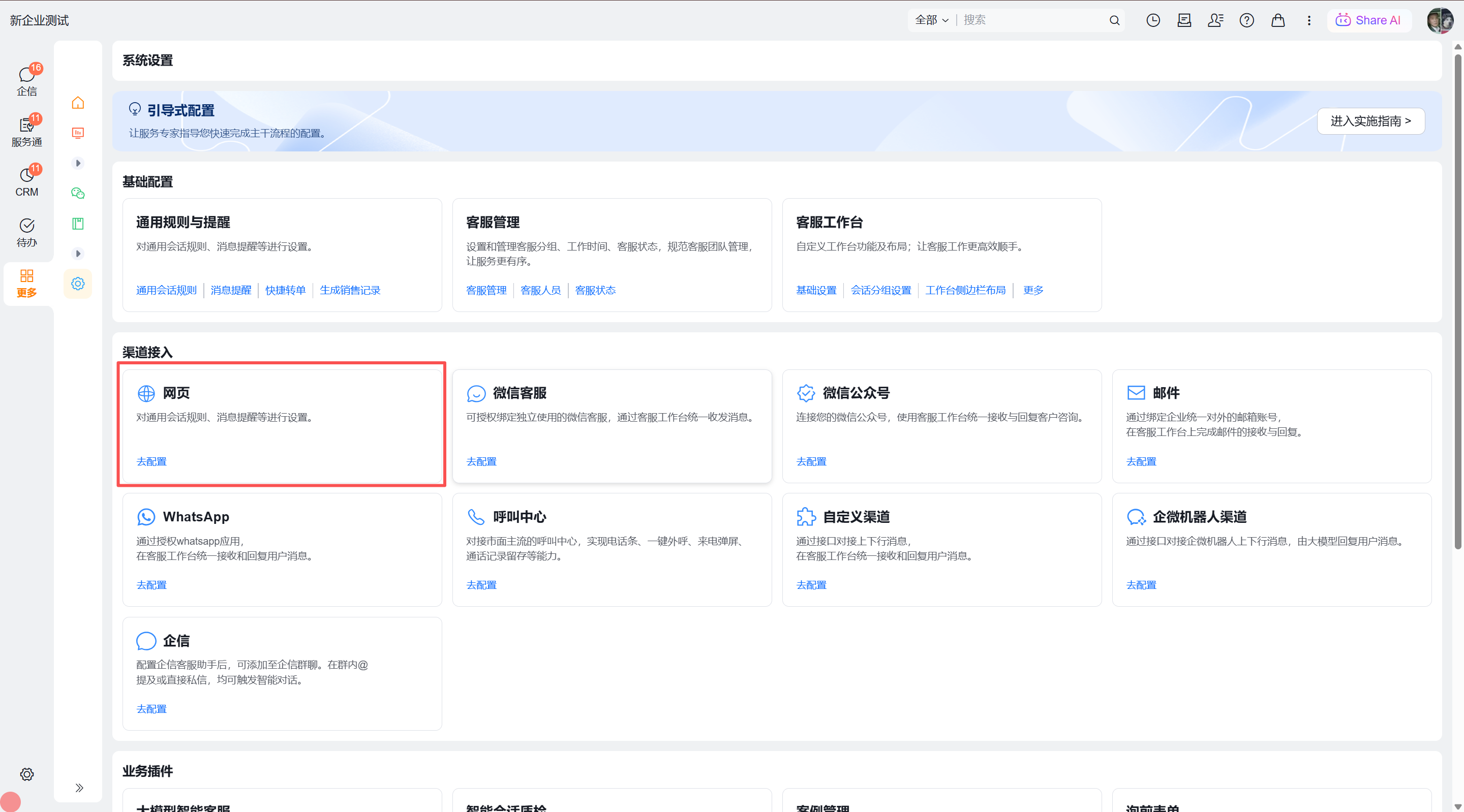Click the 搜索 search input field
1464x812 pixels.
click(x=1034, y=20)
